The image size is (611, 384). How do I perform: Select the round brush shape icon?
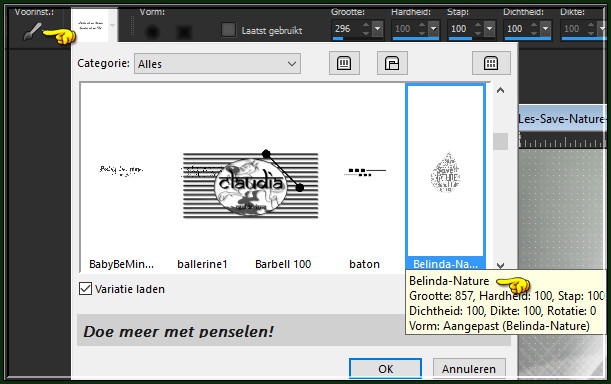point(152,31)
